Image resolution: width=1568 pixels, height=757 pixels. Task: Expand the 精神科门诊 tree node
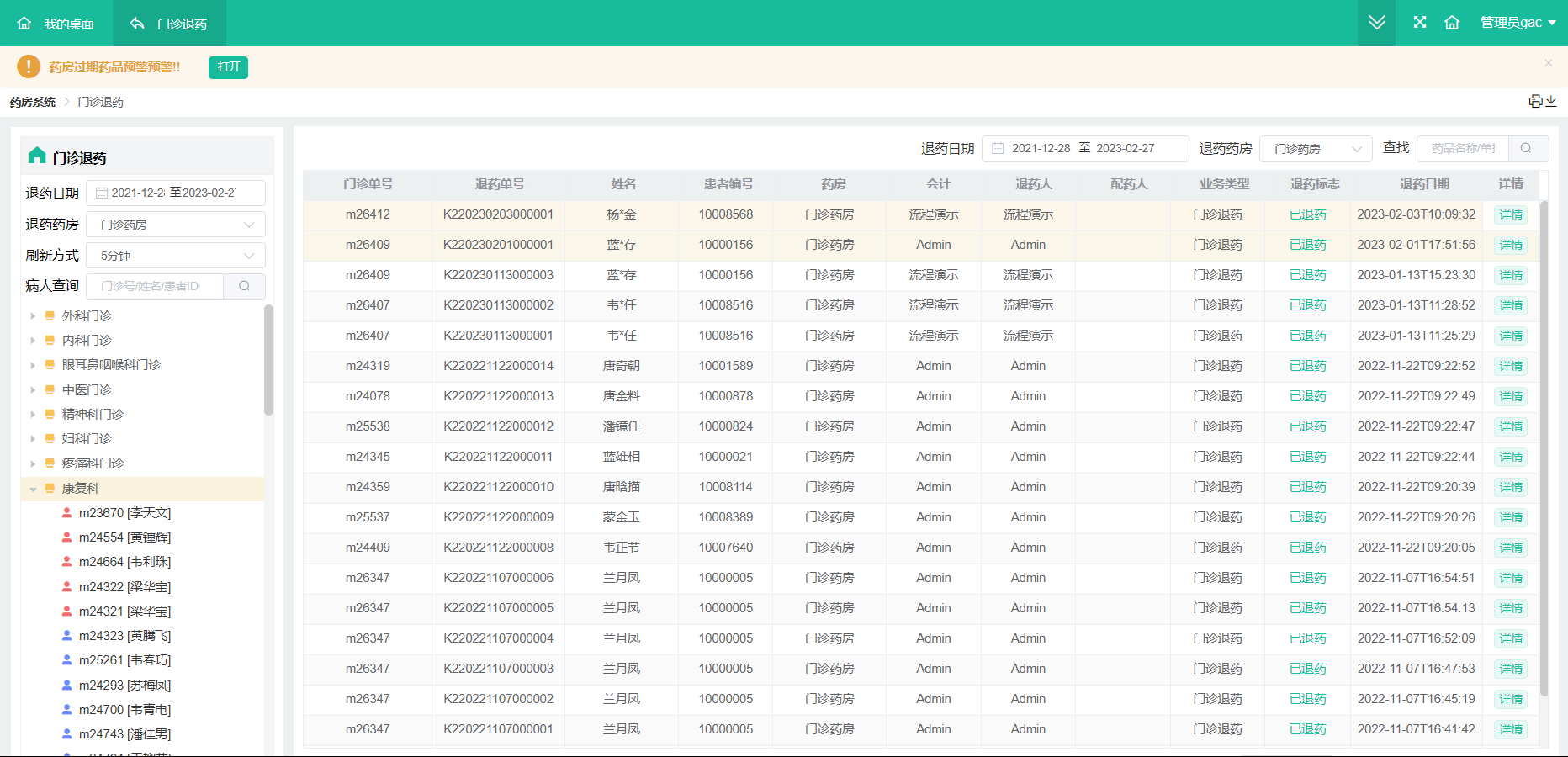(x=33, y=415)
